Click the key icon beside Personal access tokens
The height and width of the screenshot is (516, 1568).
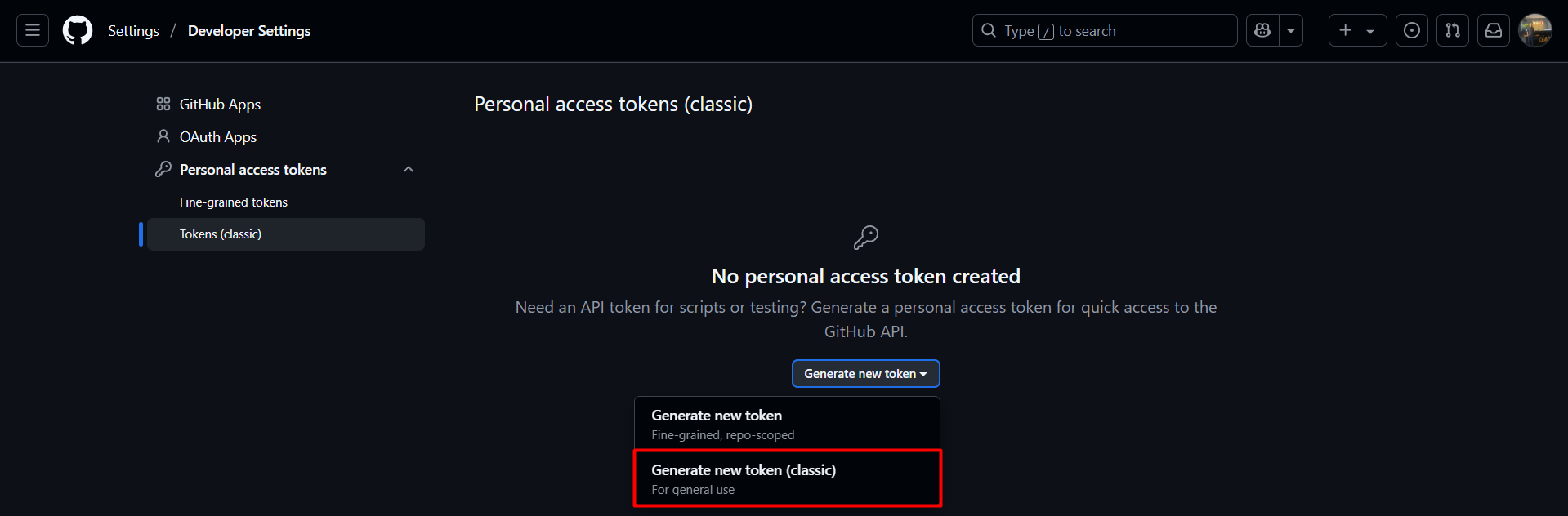coord(163,169)
